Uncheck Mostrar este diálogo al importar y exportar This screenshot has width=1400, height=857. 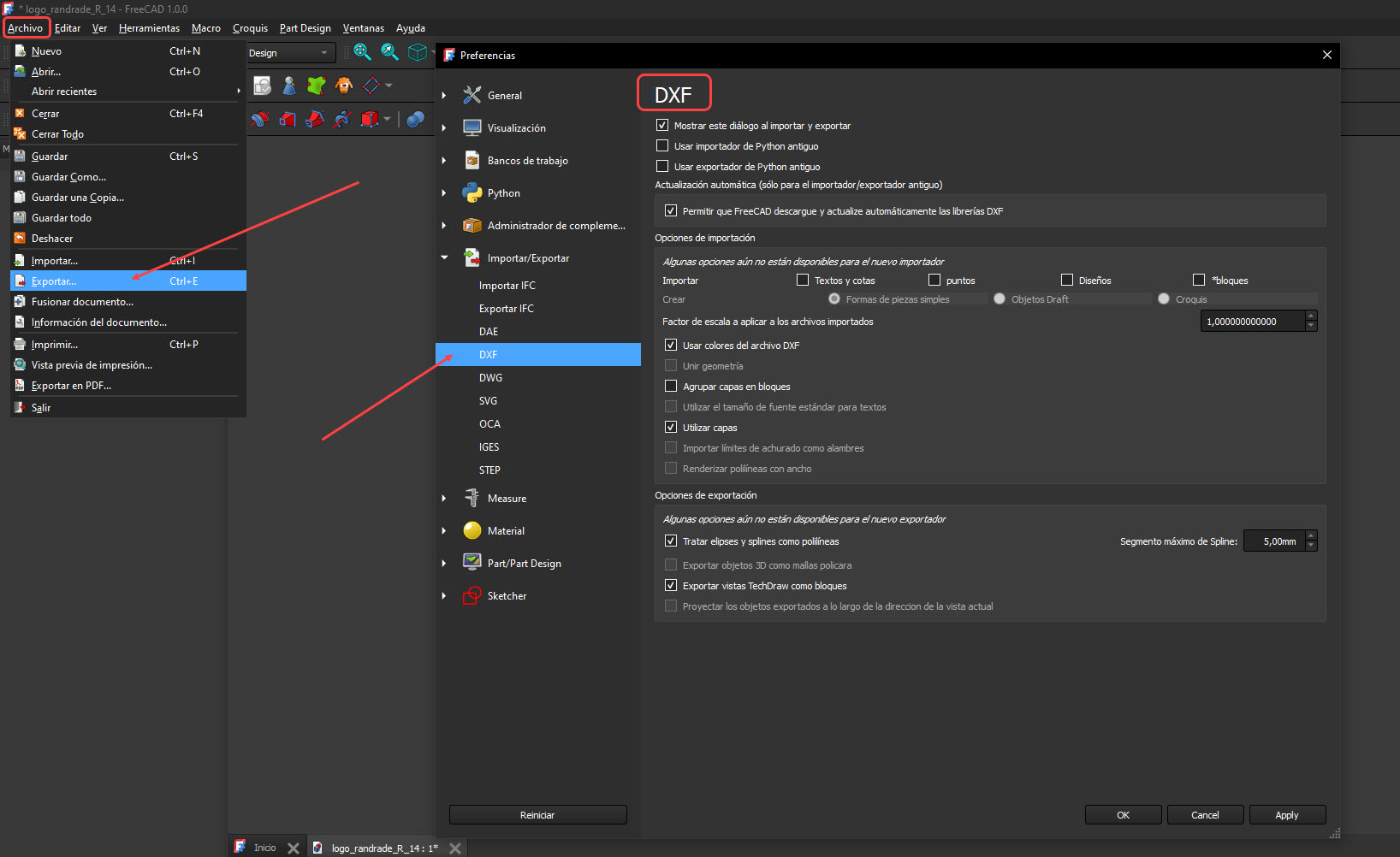pyautogui.click(x=662, y=125)
